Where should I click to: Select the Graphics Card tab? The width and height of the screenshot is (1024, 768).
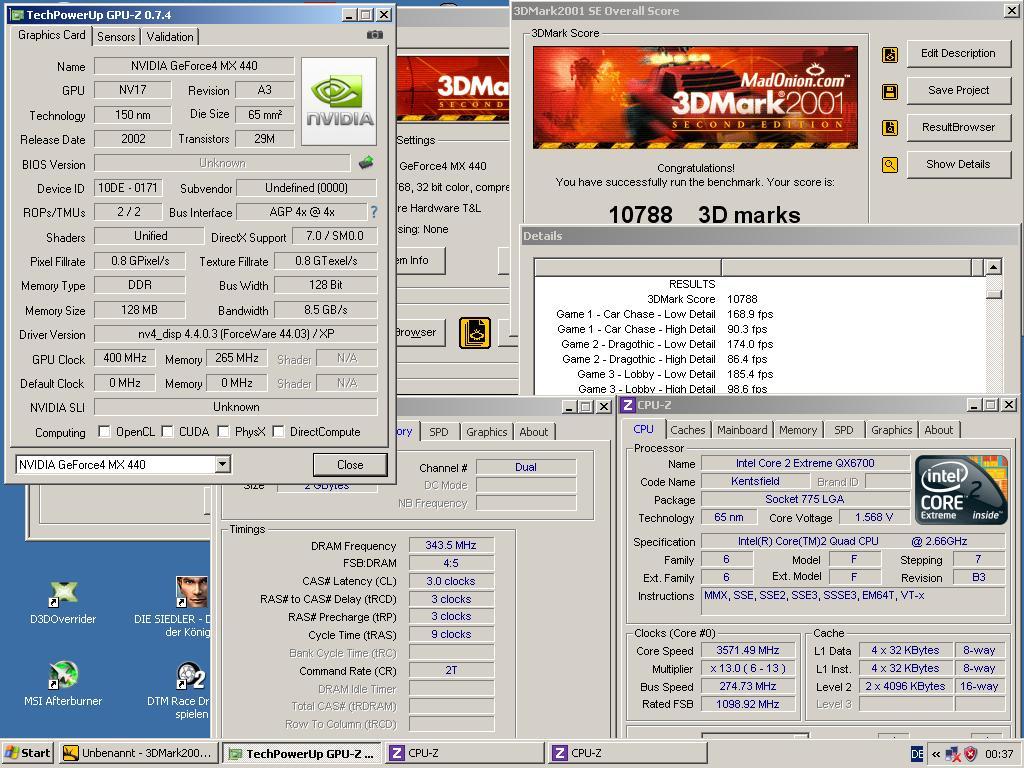52,35
